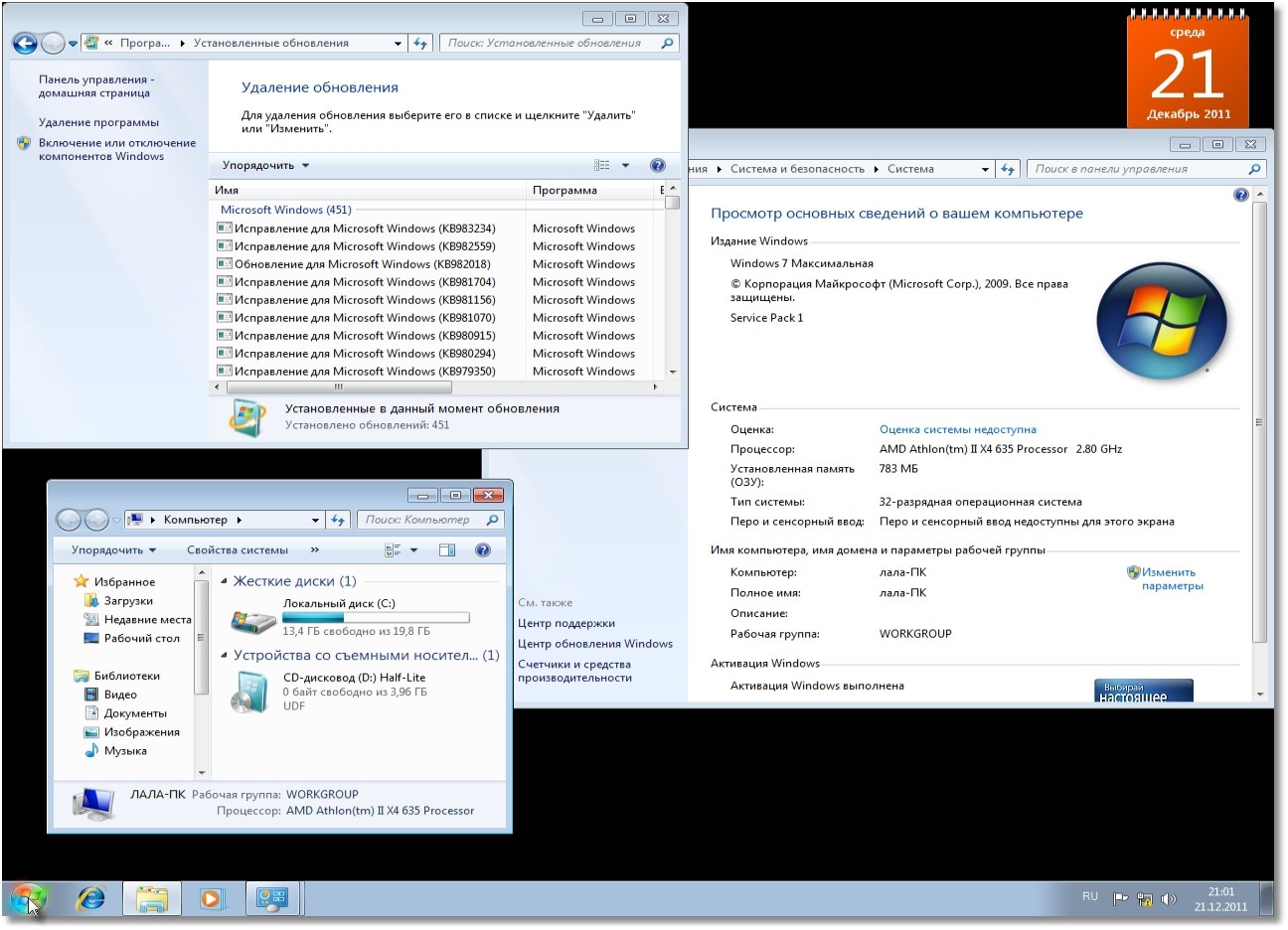Select update KB982559 row
This screenshot has height=930, width=1288.
click(x=437, y=246)
